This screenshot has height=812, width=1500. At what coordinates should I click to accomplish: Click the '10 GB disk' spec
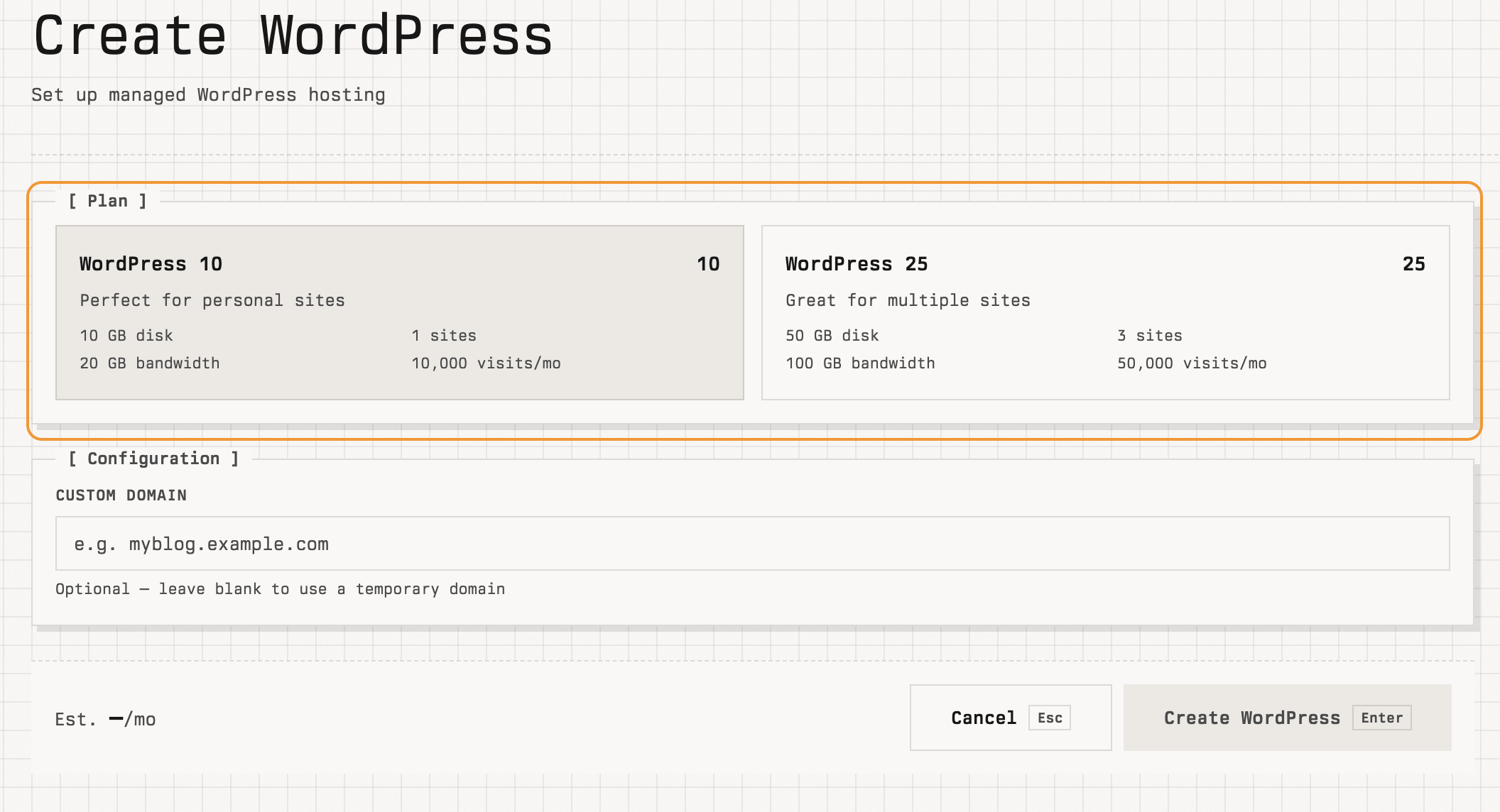pyautogui.click(x=126, y=335)
